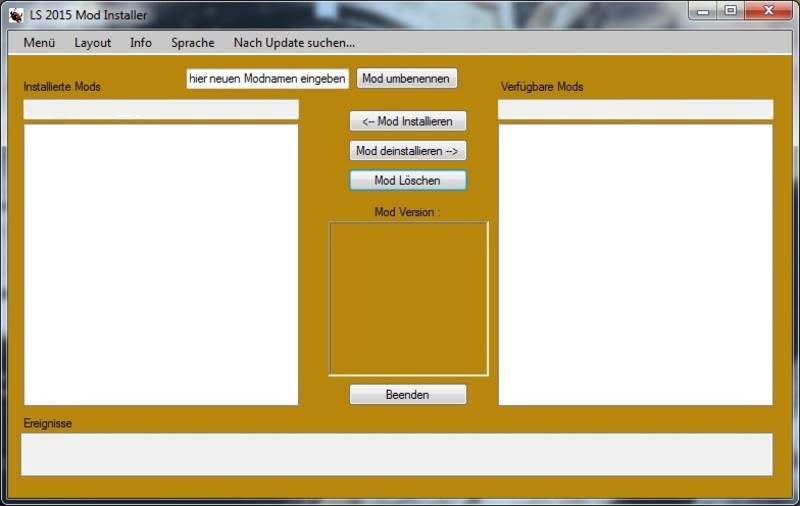This screenshot has width=800, height=506.
Task: Click the Mod Installieren button
Action: [x=408, y=121]
